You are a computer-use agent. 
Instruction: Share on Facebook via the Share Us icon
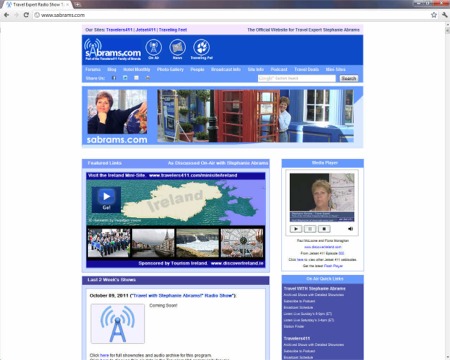[114, 78]
